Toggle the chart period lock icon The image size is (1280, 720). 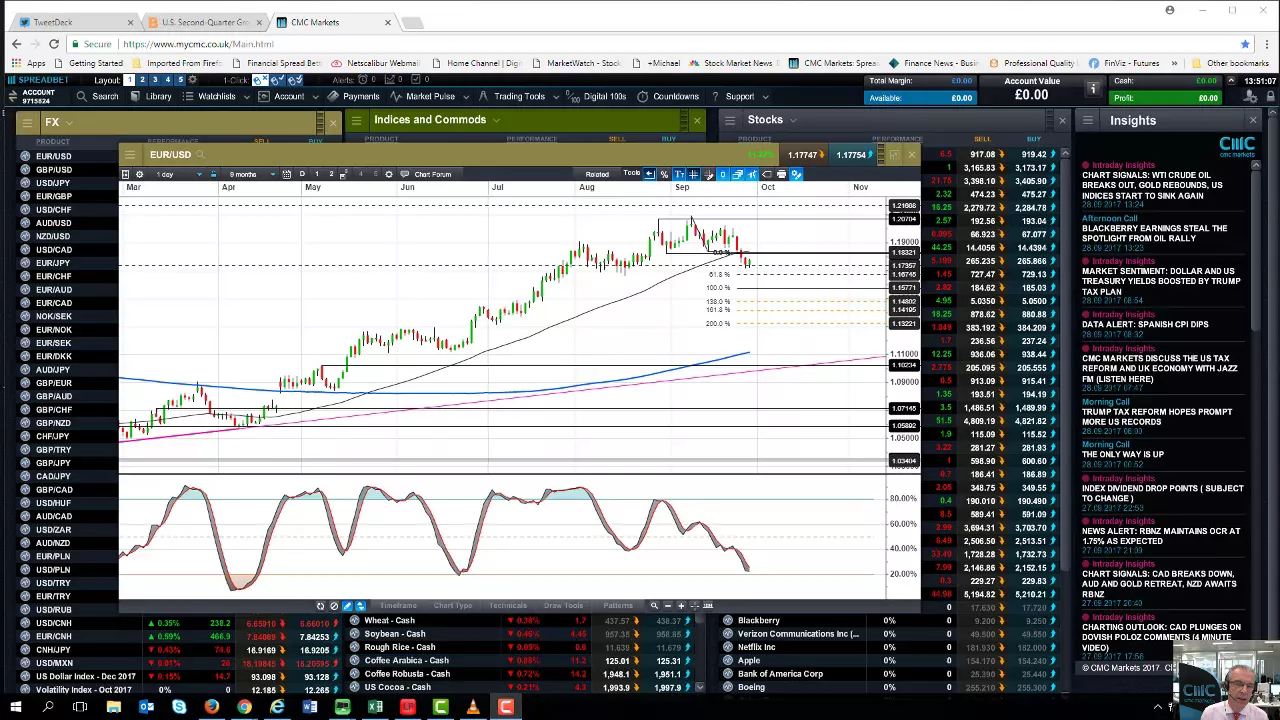[213, 174]
